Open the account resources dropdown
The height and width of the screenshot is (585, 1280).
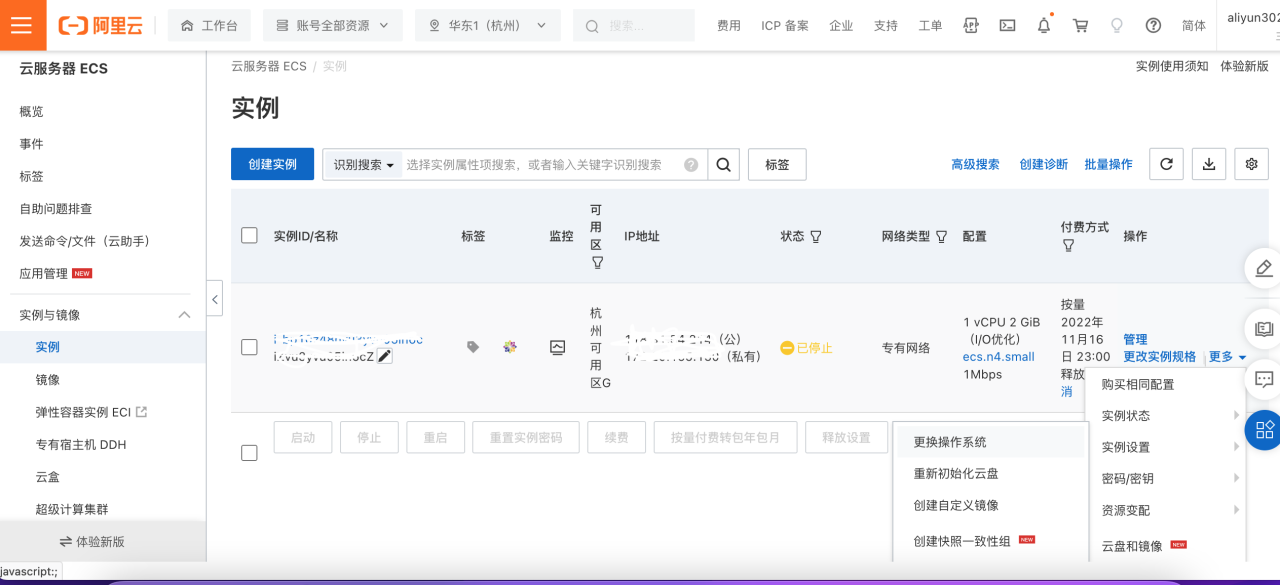(x=333, y=25)
